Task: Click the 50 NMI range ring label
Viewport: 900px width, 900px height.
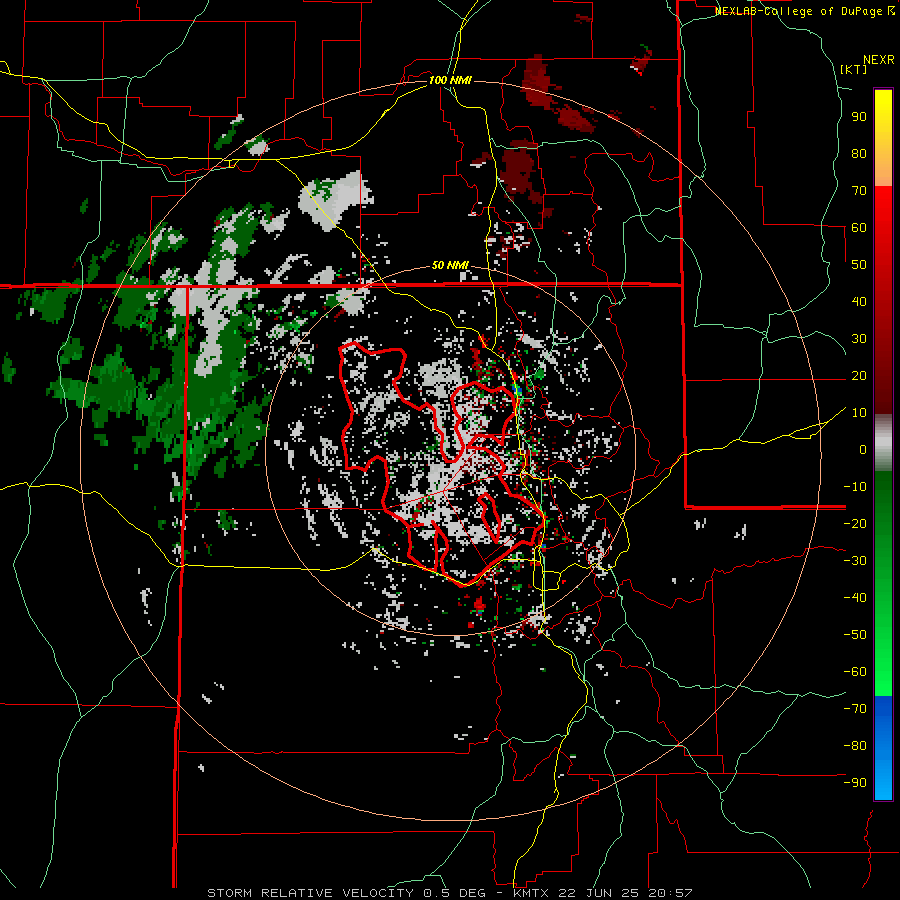Action: click(450, 265)
